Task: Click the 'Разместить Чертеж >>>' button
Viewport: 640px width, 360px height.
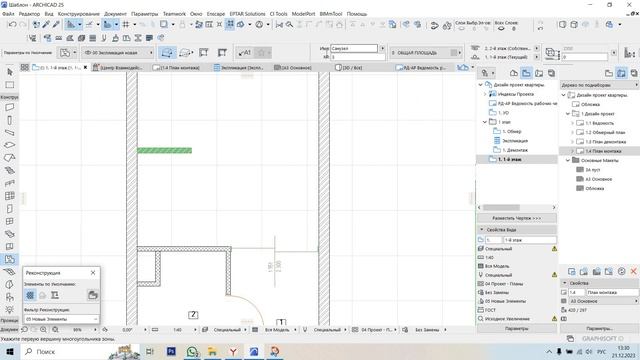Action: tap(516, 218)
